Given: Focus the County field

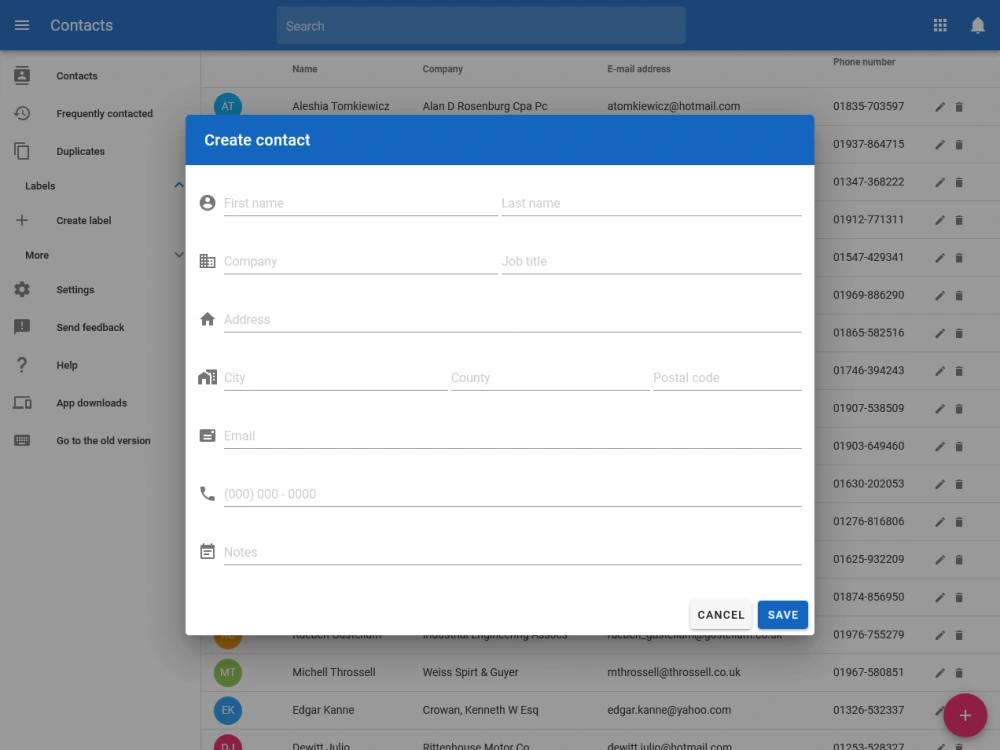Looking at the screenshot, I should 550,378.
